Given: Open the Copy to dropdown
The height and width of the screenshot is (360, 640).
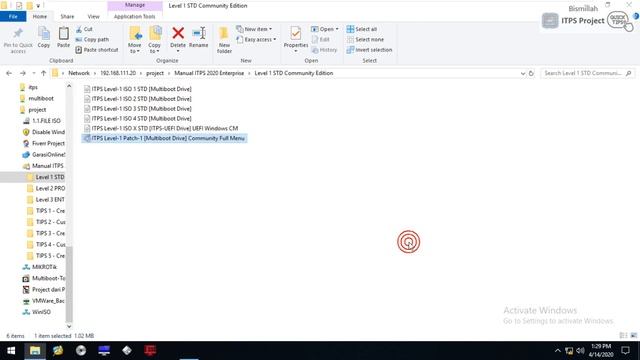Looking at the screenshot, I should tap(155, 40).
